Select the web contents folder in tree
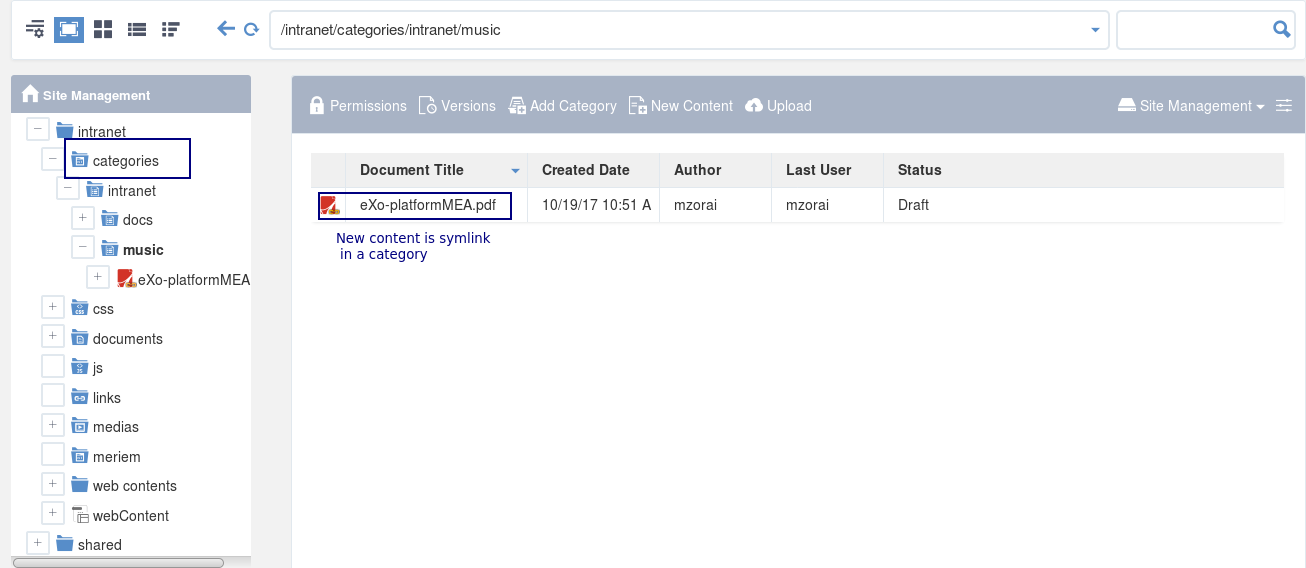The image size is (1306, 568). click(135, 486)
